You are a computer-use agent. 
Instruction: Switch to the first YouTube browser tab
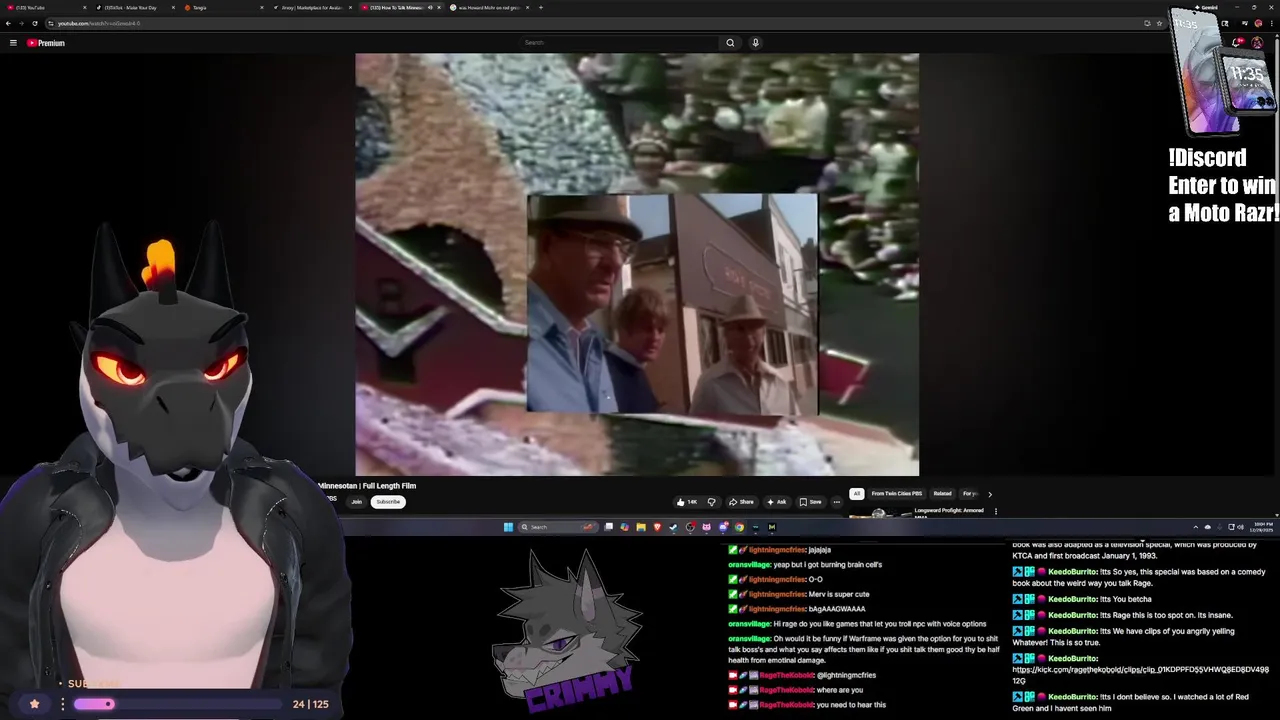[44, 7]
